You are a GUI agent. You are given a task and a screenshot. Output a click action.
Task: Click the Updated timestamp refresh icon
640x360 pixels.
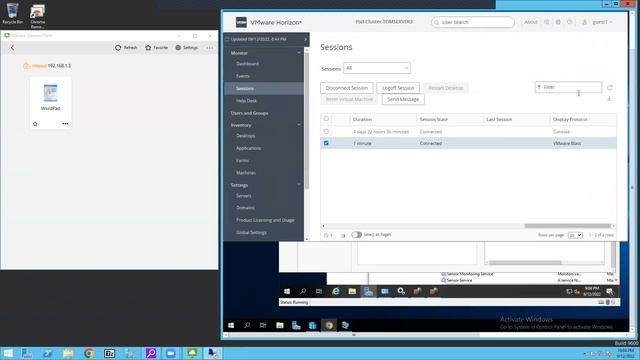coord(227,39)
